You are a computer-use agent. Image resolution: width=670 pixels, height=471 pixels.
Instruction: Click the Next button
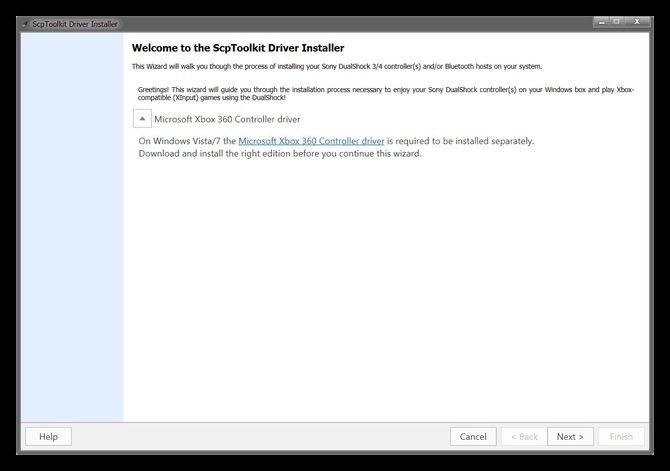click(x=570, y=436)
